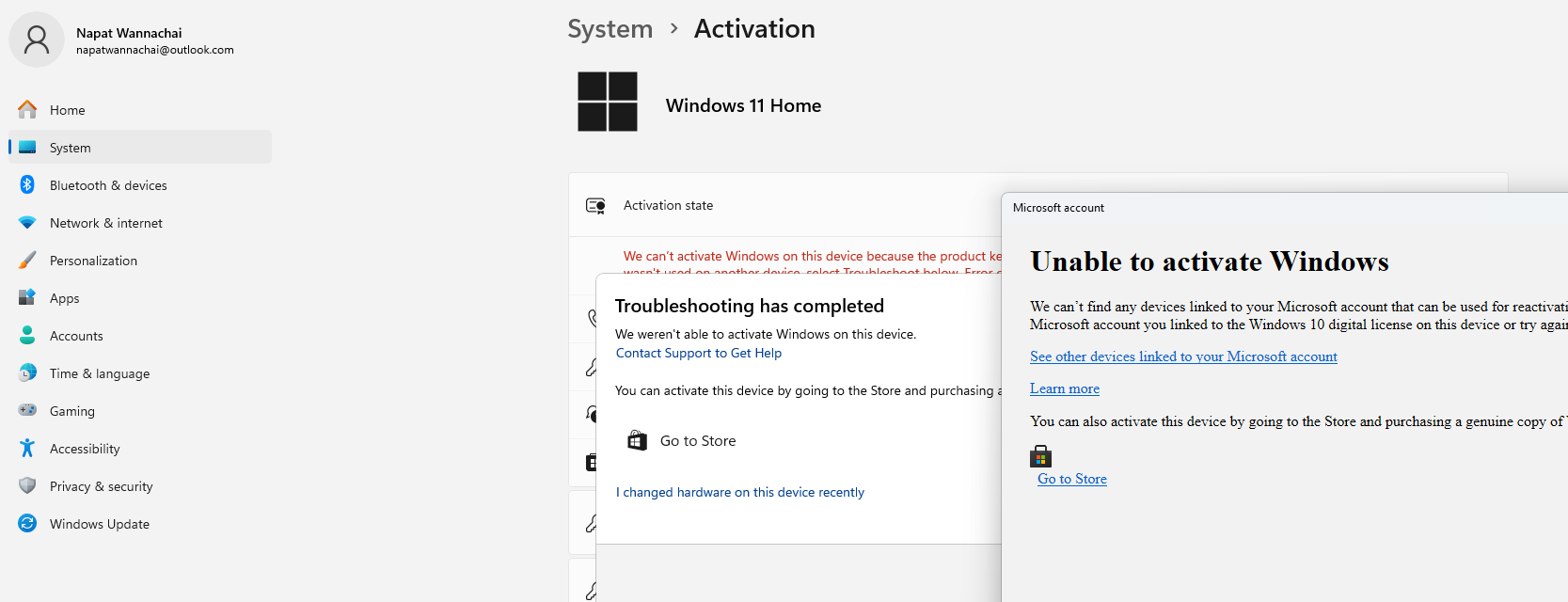Click the Bluetooth icon in sidebar
The height and width of the screenshot is (602, 1568).
27,185
